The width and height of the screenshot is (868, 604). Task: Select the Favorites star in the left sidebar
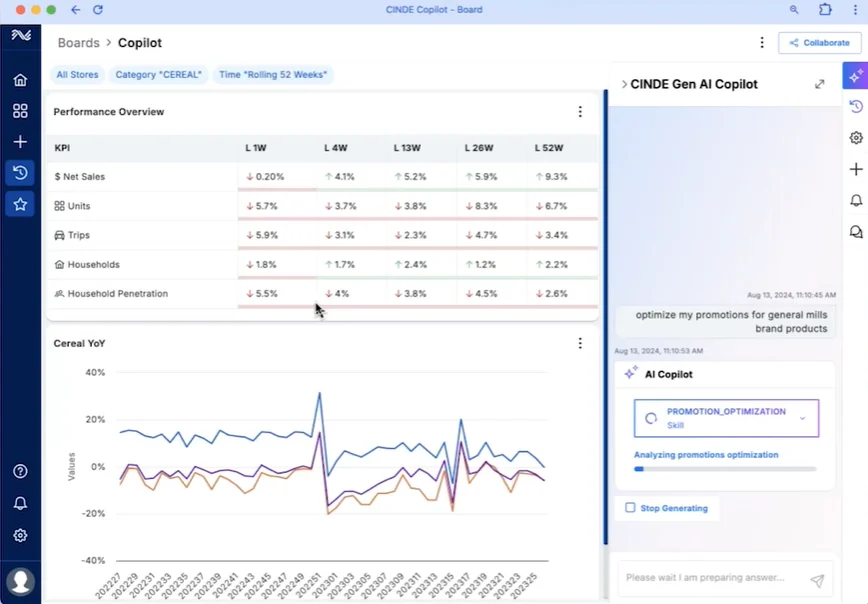pyautogui.click(x=20, y=204)
